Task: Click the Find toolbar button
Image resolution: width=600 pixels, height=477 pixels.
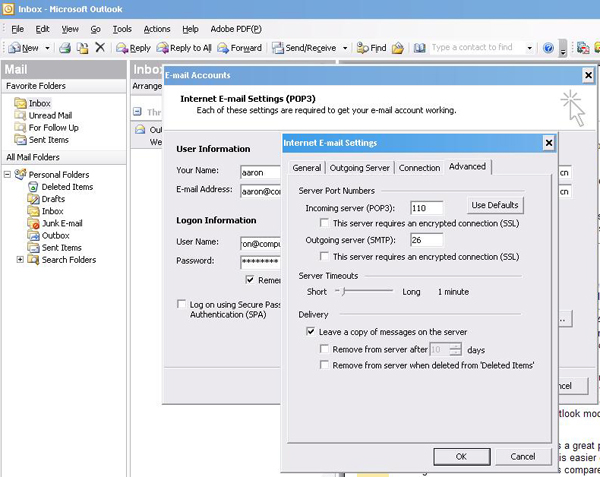Action: (x=371, y=48)
